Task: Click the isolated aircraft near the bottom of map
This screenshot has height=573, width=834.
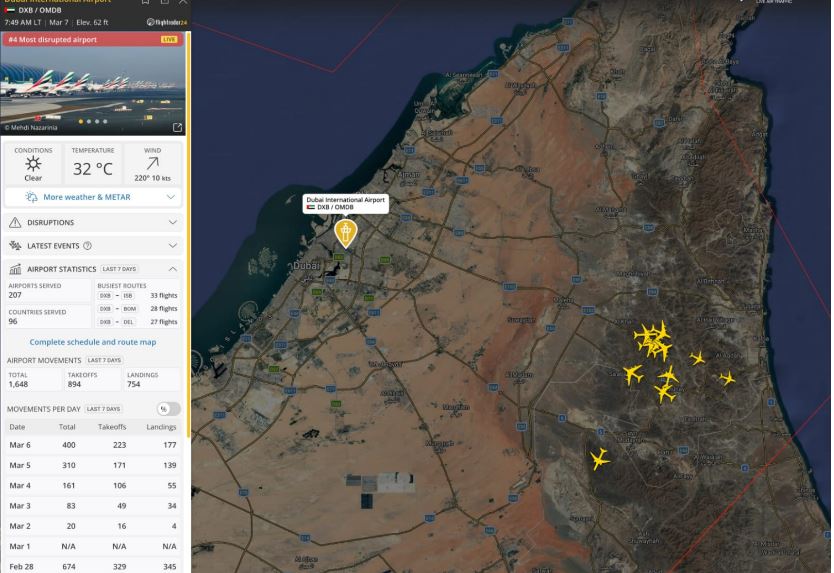Action: [599, 459]
